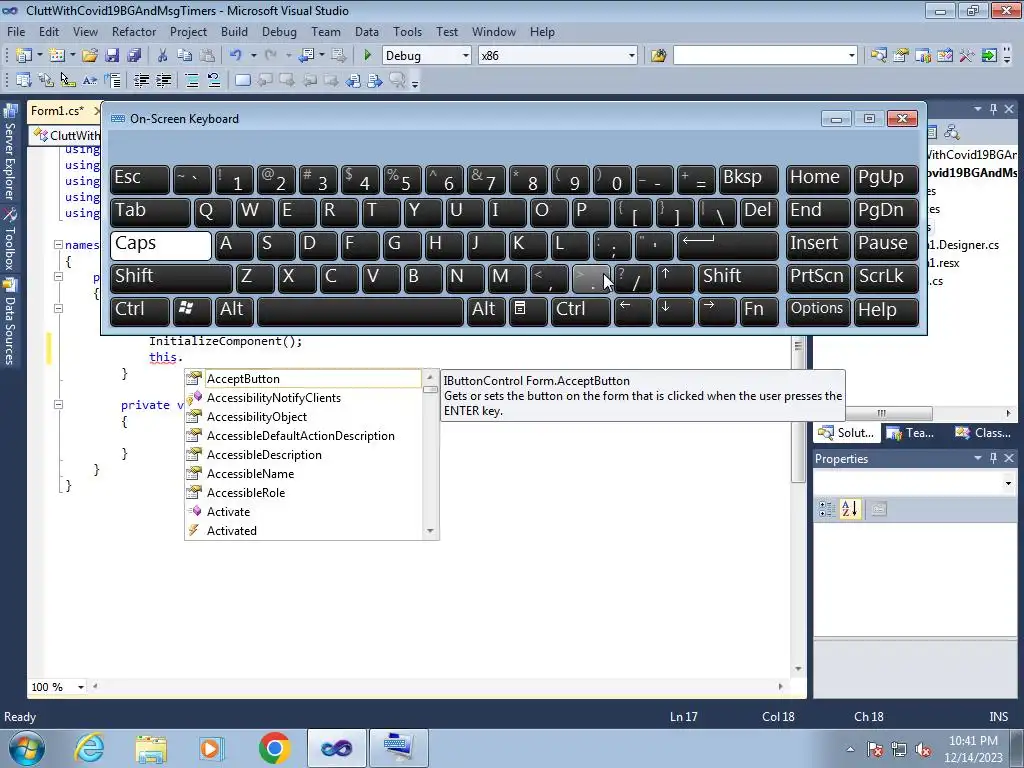Toggle the Fn key on On-Screen Keyboard
The image size is (1024, 768).
[x=760, y=312]
